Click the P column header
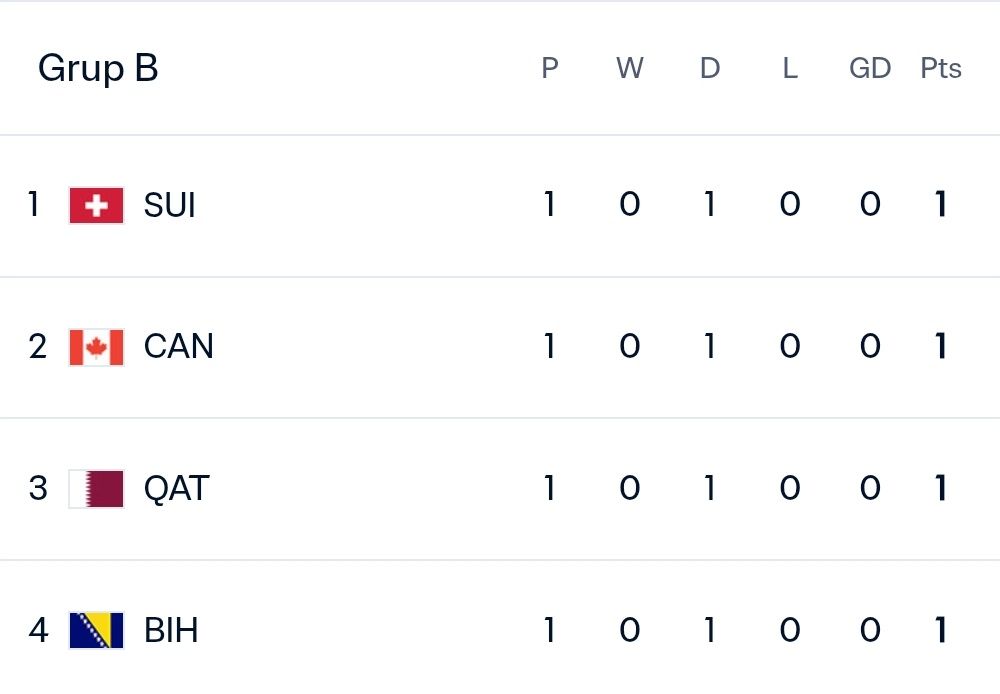Image resolution: width=1000 pixels, height=694 pixels. coord(550,68)
